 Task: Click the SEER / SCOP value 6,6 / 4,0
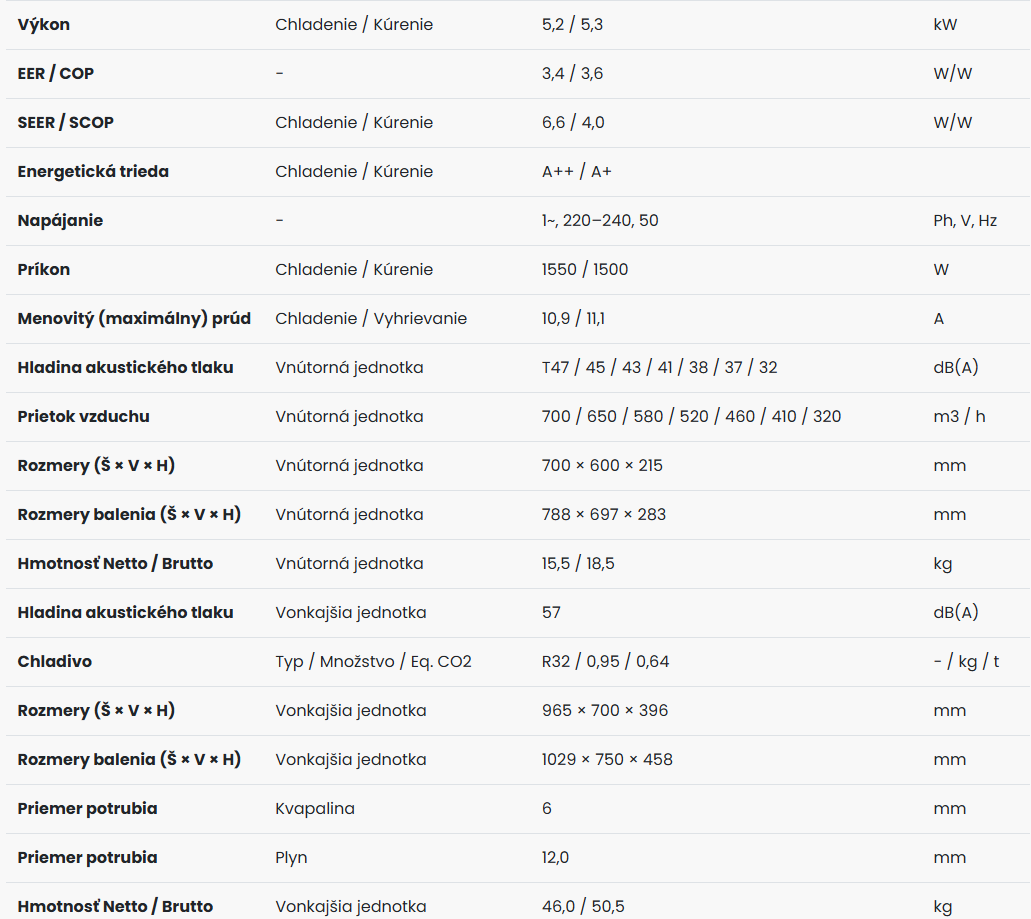tap(573, 123)
